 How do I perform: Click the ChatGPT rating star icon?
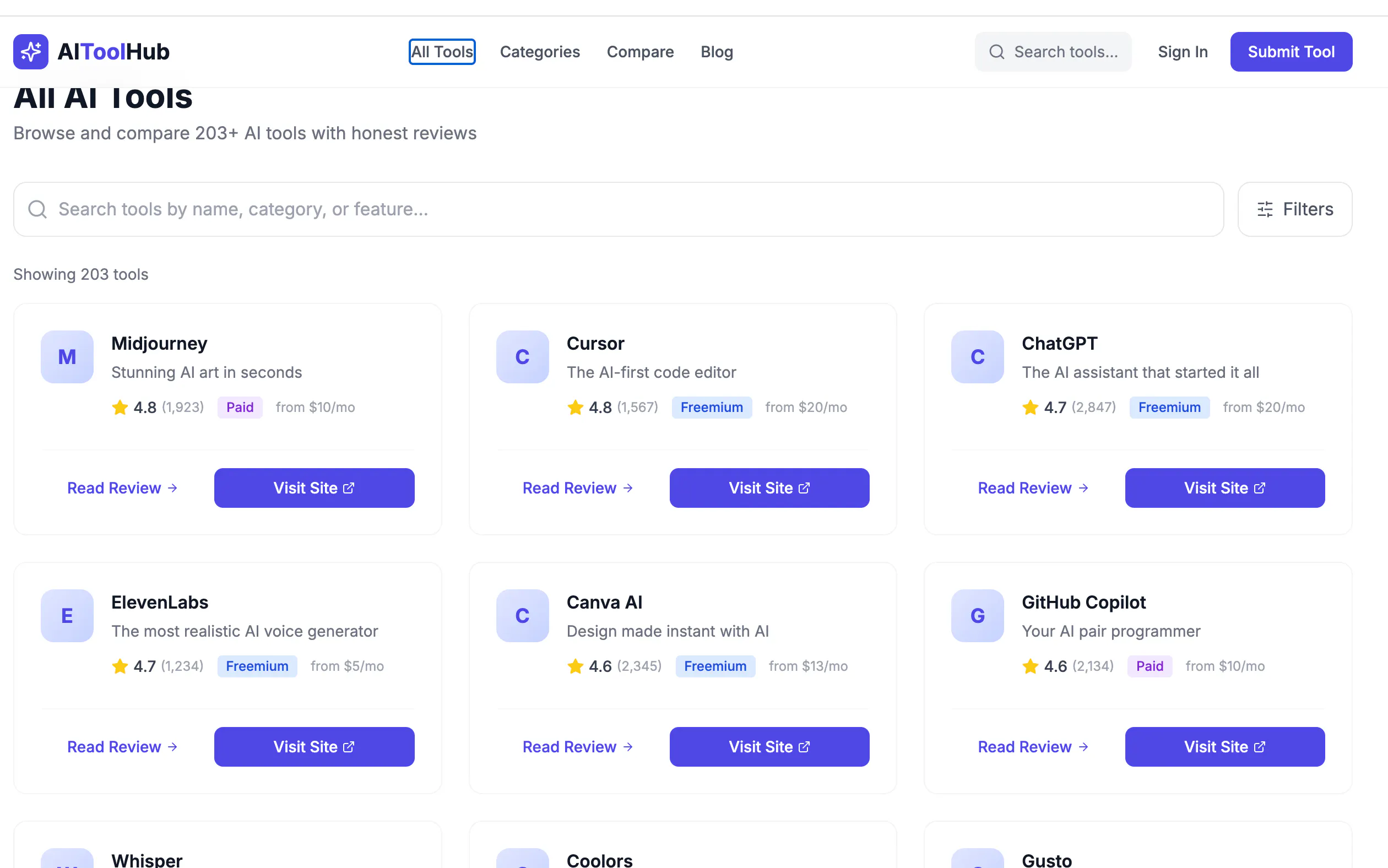(1031, 408)
